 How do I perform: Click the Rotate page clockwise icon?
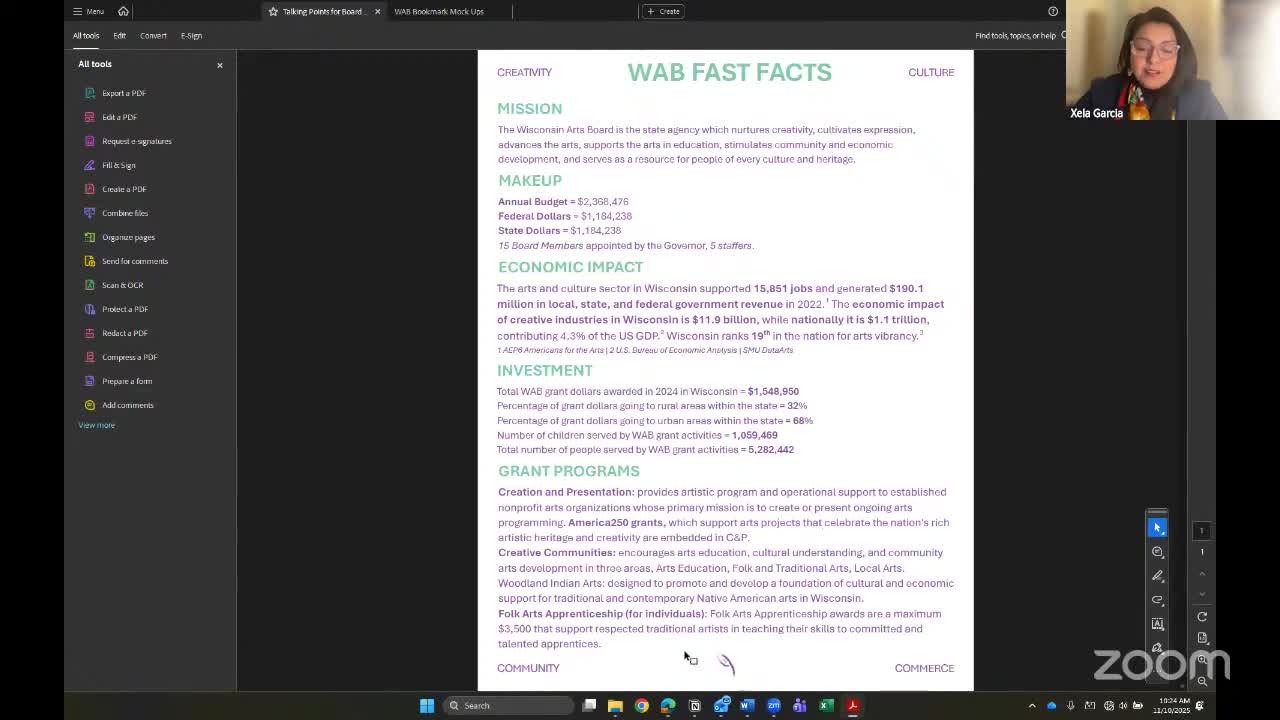coord(1202,617)
